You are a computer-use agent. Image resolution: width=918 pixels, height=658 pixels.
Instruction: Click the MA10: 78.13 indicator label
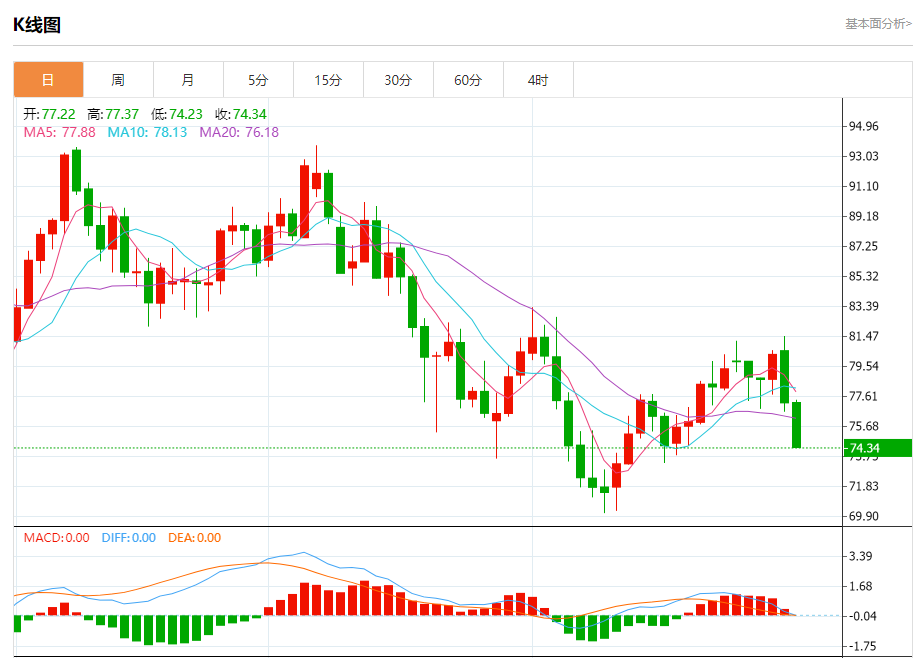(x=147, y=132)
